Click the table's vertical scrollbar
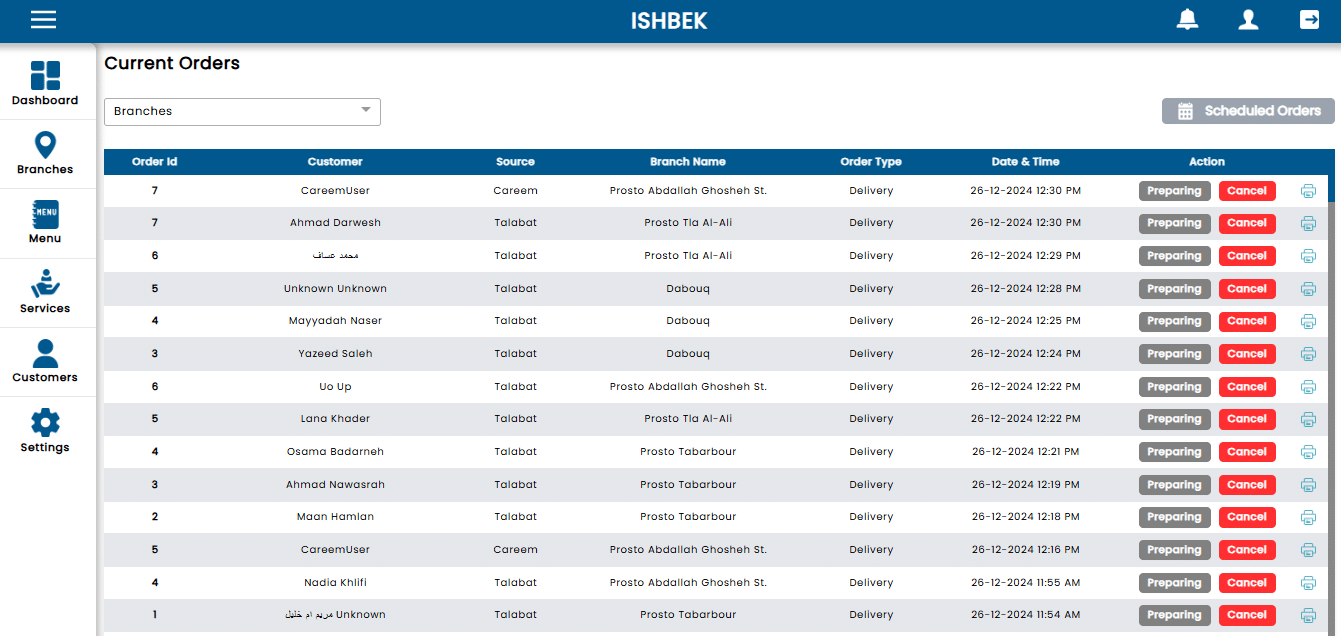This screenshot has width=1341, height=636. pyautogui.click(x=1331, y=400)
